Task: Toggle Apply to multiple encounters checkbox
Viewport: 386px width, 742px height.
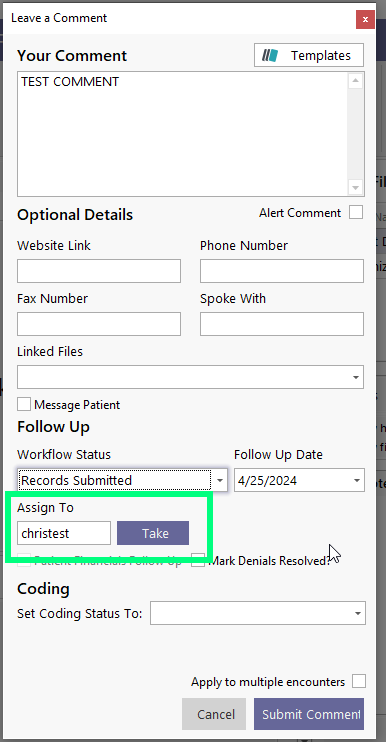Action: click(359, 682)
